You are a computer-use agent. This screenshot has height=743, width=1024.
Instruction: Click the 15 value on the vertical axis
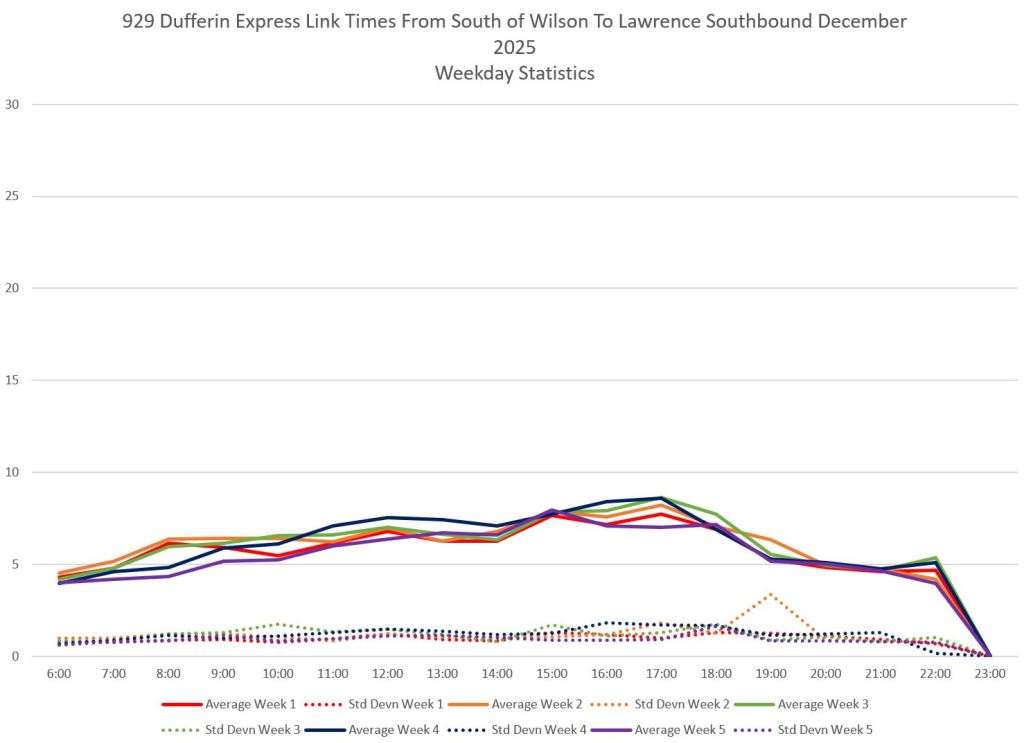tap(12, 380)
